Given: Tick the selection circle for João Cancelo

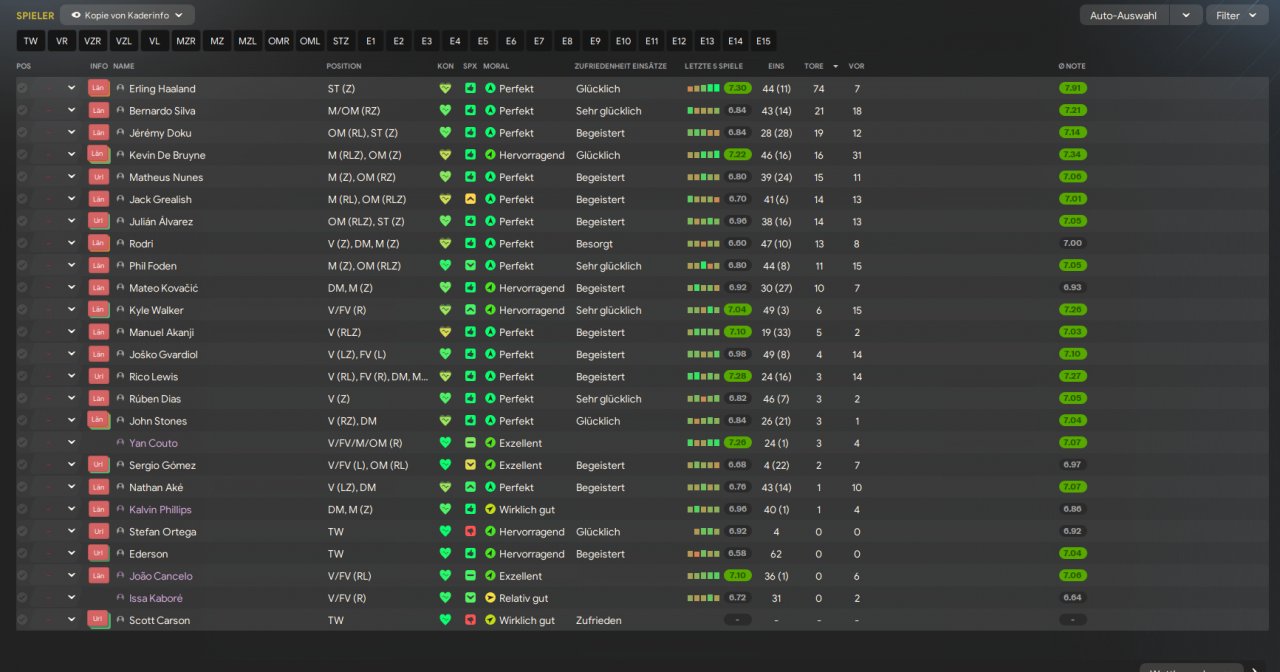Looking at the screenshot, I should 22,576.
